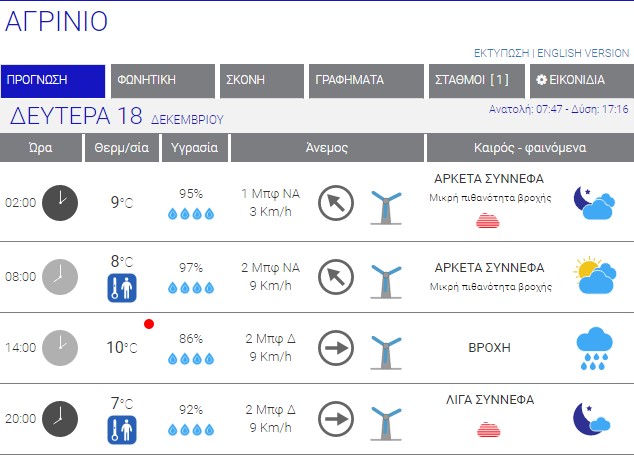Click the cold warning icon at 08:00
This screenshot has width=634, height=455.
121,289
